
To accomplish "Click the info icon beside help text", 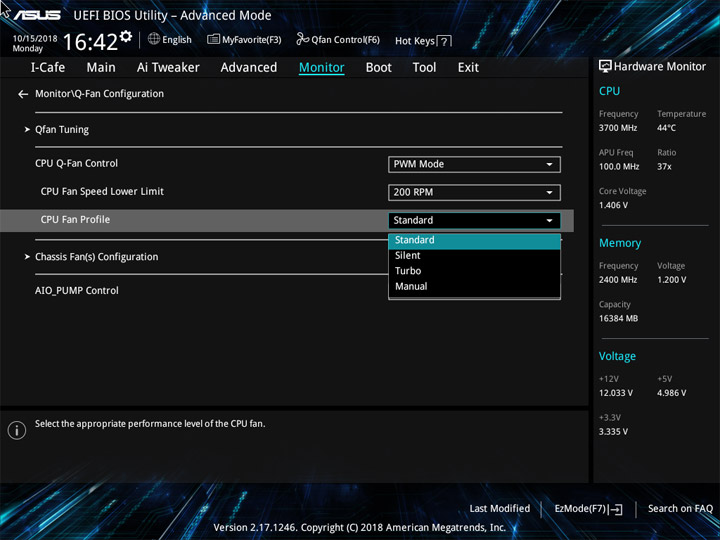I will coord(17,430).
